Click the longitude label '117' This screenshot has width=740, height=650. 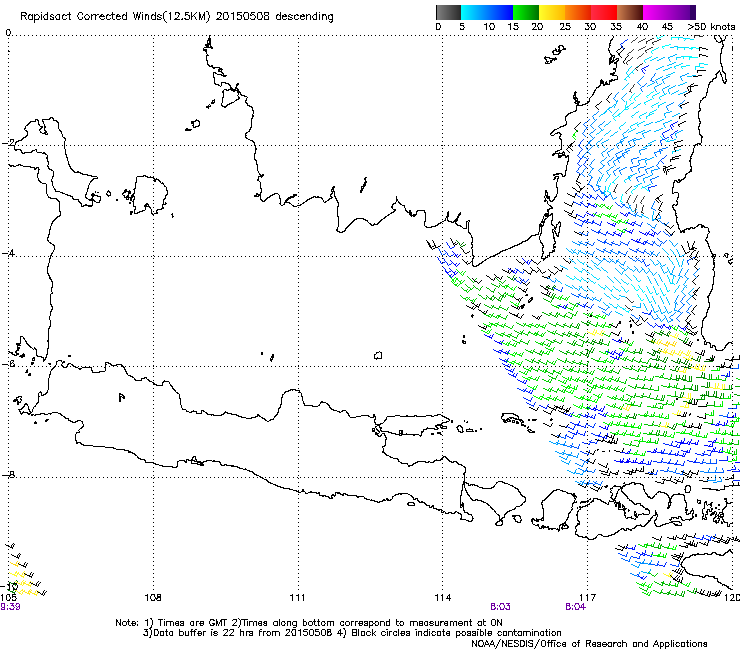(x=587, y=598)
